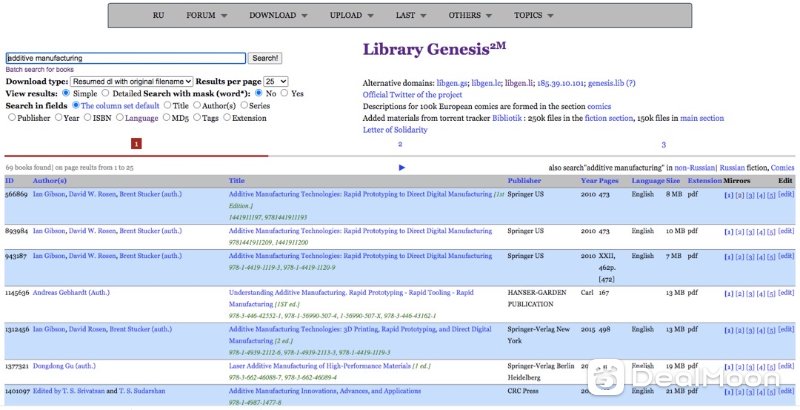
Task: Expand the TOPICS menu
Action: click(534, 15)
